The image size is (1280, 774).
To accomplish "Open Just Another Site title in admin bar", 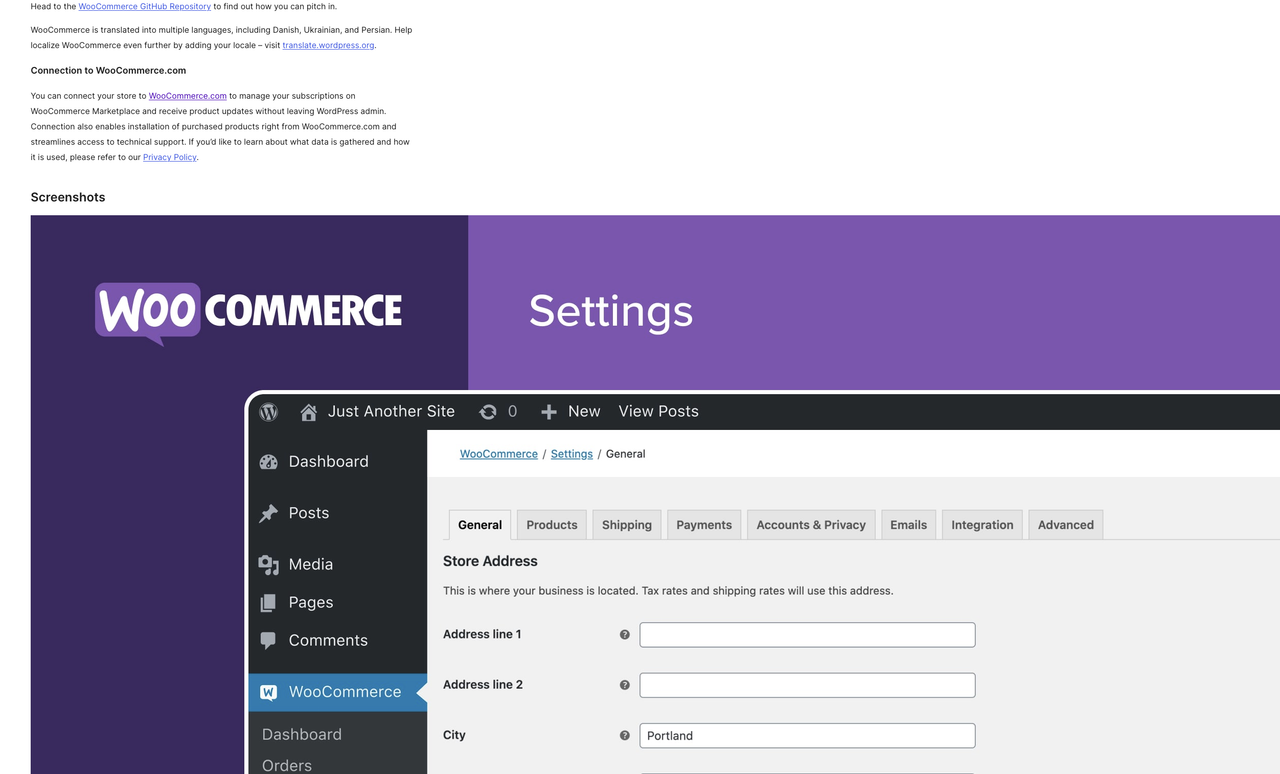I will click(391, 411).
